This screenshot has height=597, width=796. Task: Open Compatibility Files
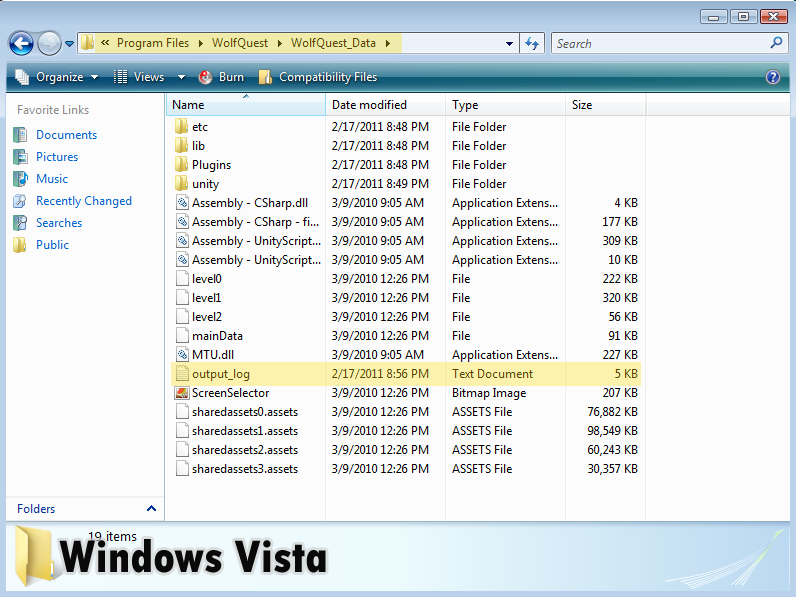pyautogui.click(x=318, y=77)
